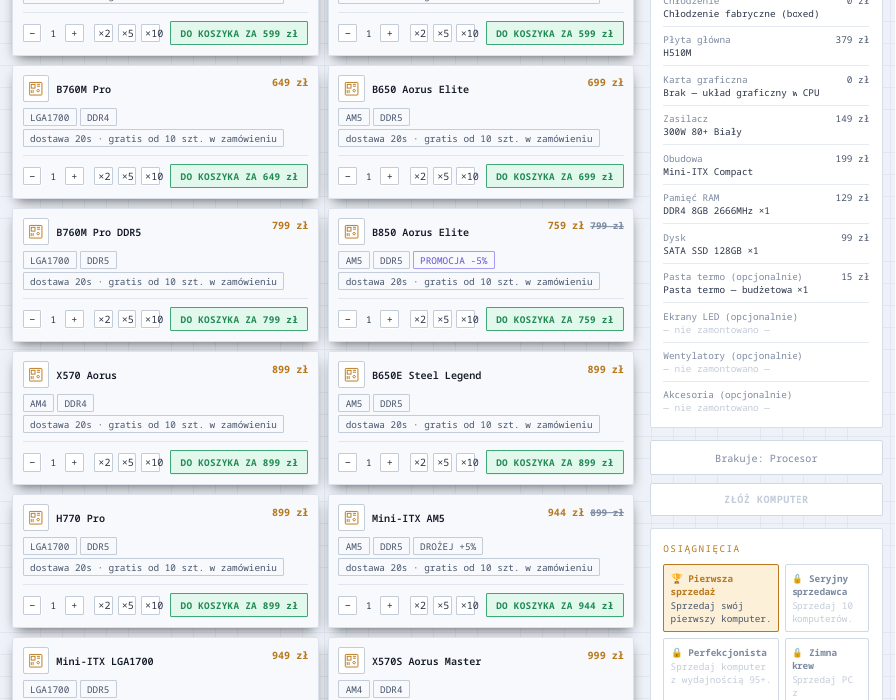Set B650E Steel Legend multiplier ×5
The image size is (896, 700).
443,462
